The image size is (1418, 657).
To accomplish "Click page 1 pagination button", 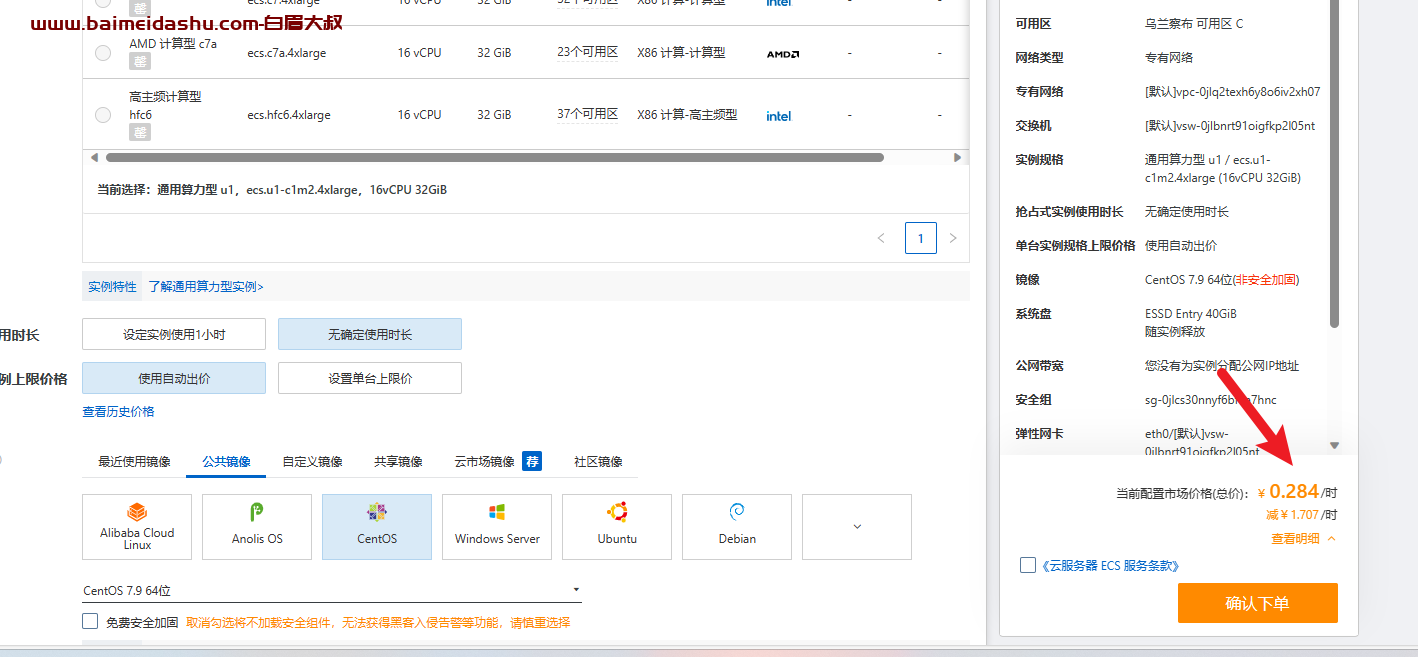I will tap(921, 238).
